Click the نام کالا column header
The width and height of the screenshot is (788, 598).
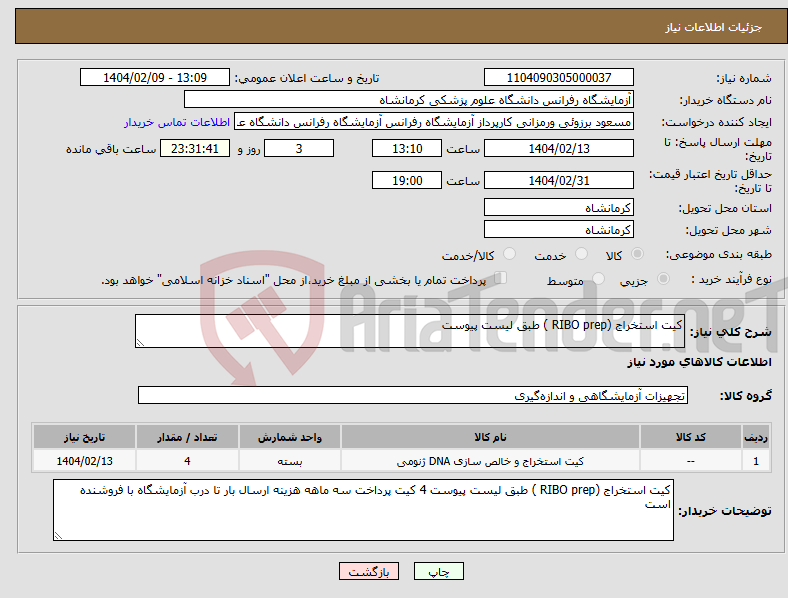tap(490, 437)
